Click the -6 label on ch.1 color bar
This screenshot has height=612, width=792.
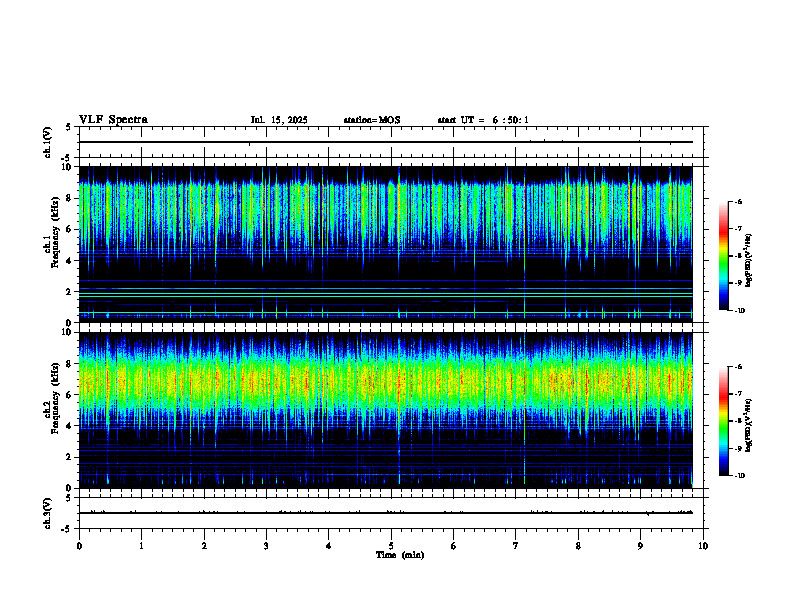pyautogui.click(x=739, y=202)
